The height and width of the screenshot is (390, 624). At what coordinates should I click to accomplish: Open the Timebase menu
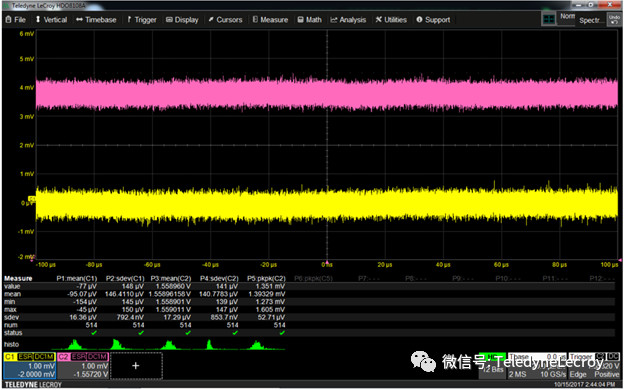(96, 20)
